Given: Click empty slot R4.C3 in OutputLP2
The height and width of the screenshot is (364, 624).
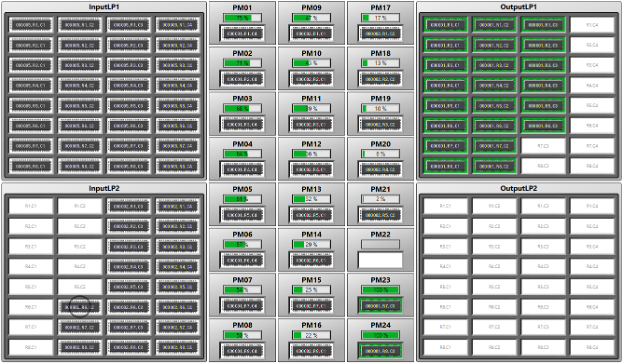Looking at the screenshot, I should [543, 267].
